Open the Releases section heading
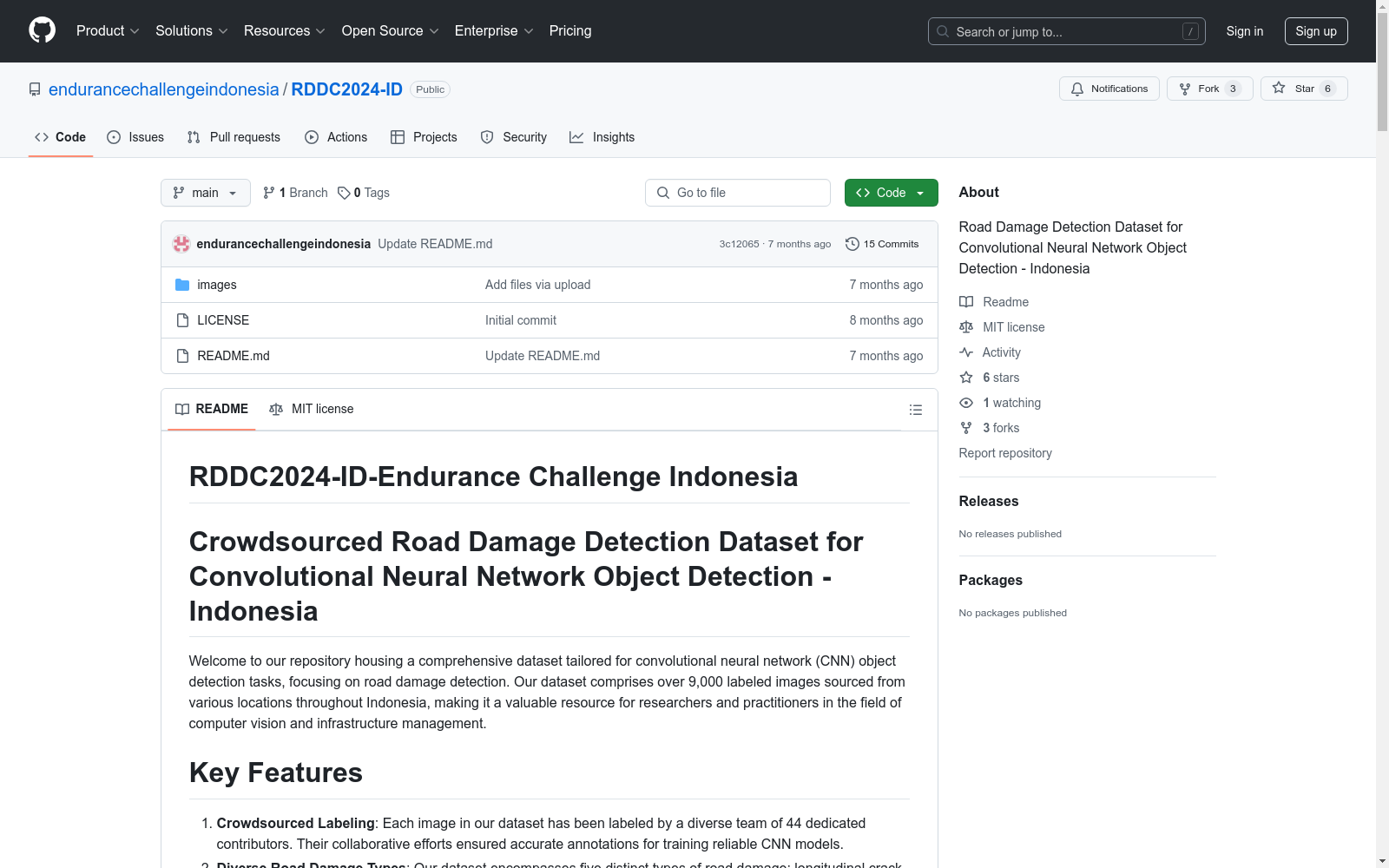1389x868 pixels. point(989,501)
